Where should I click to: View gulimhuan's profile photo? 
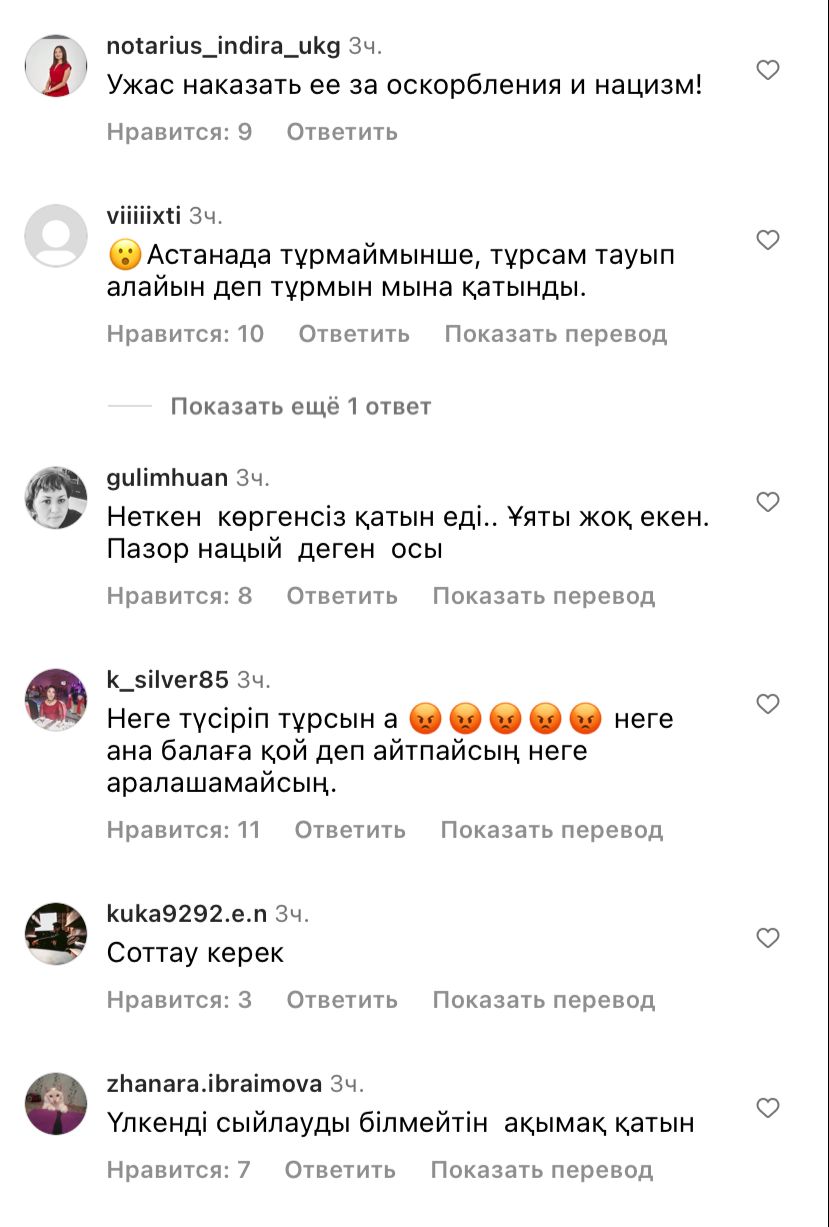56,498
